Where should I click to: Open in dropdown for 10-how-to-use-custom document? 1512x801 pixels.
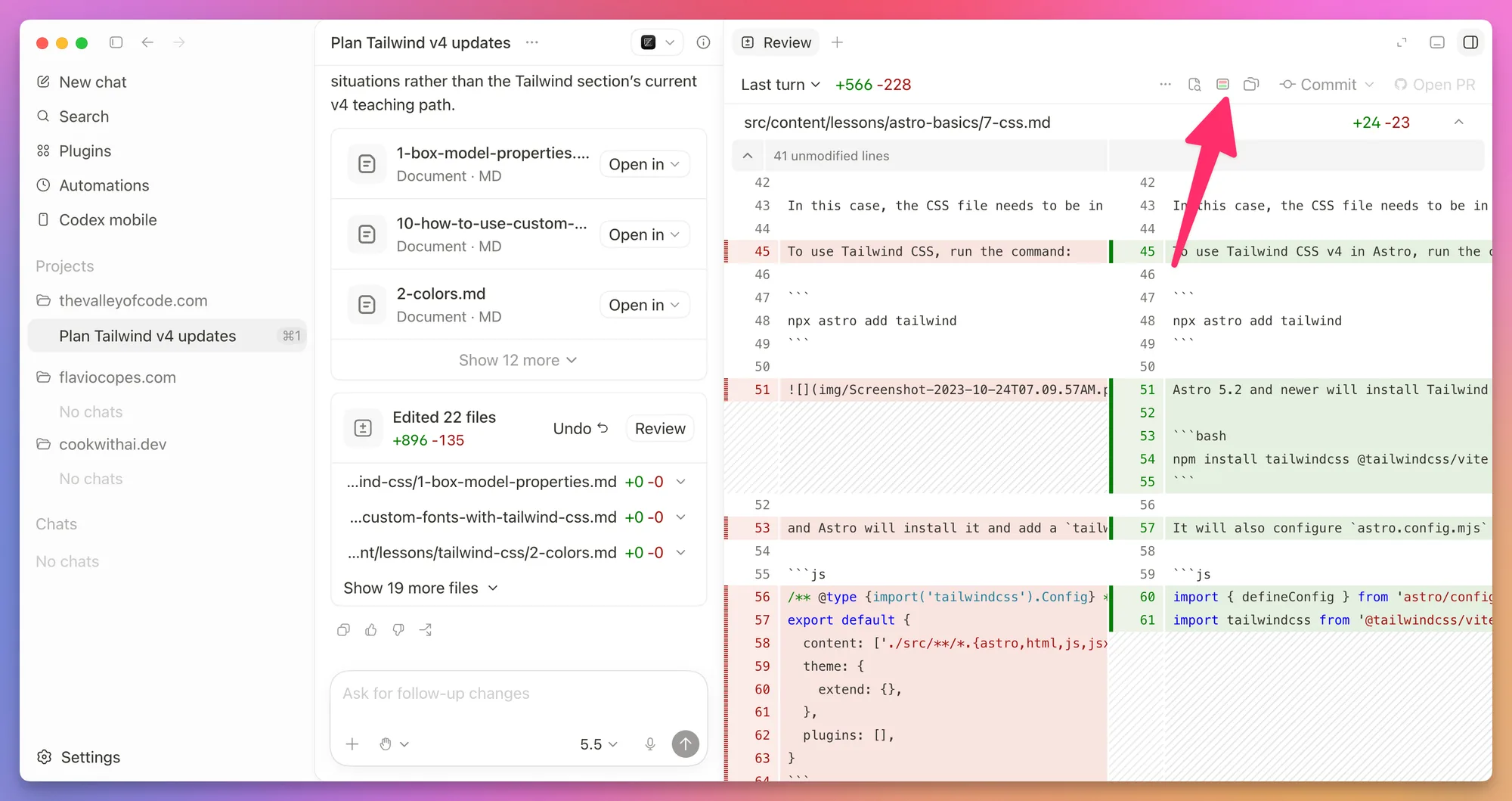click(x=644, y=234)
